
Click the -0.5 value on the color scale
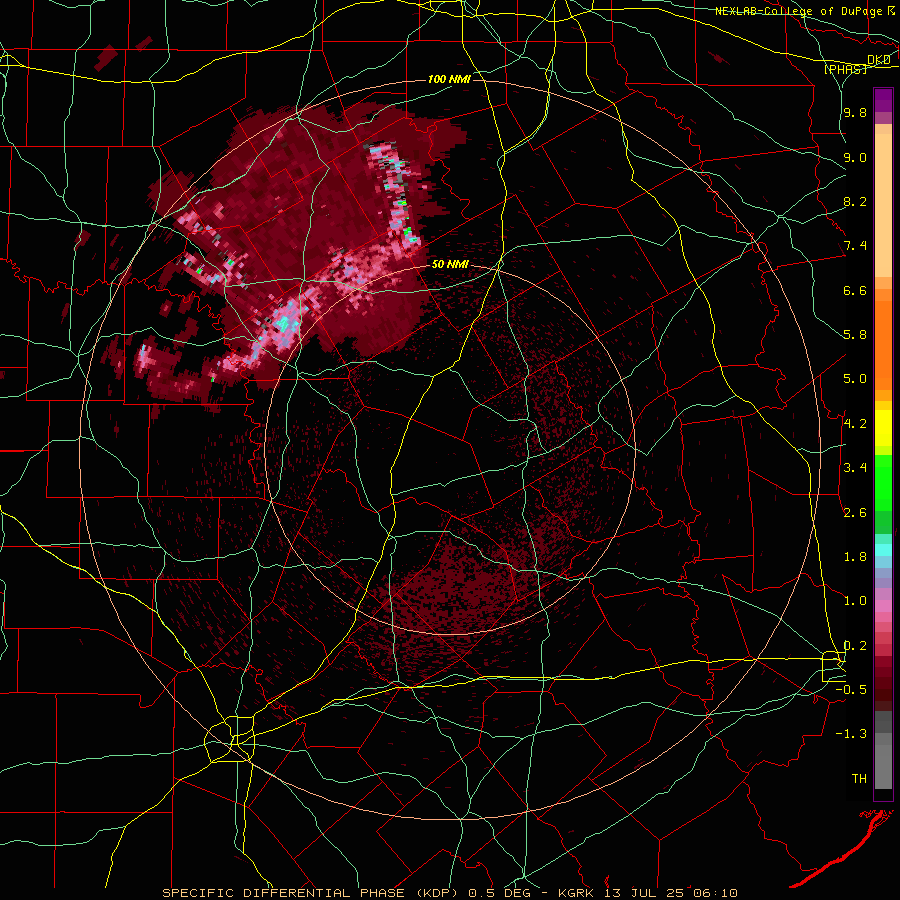coord(852,690)
